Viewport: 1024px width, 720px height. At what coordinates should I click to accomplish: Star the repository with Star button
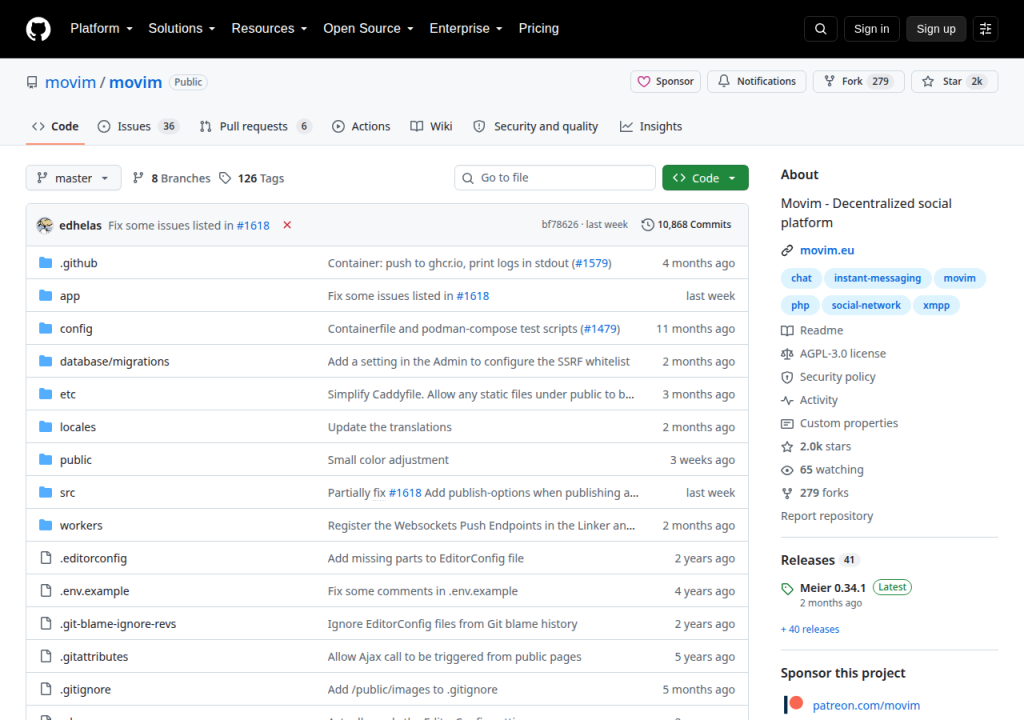954,81
